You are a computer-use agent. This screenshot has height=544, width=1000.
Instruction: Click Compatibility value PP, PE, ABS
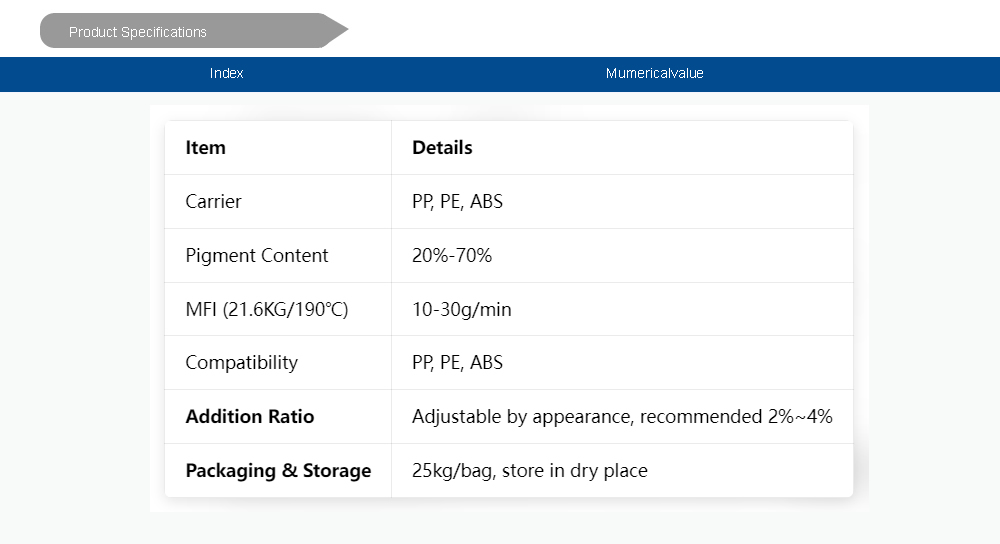tap(457, 363)
